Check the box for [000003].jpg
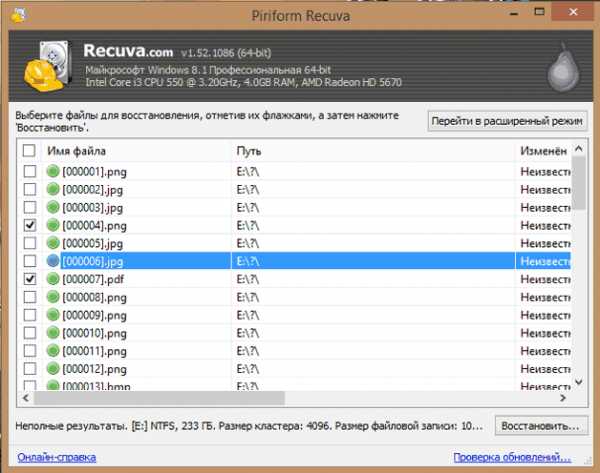 30,207
